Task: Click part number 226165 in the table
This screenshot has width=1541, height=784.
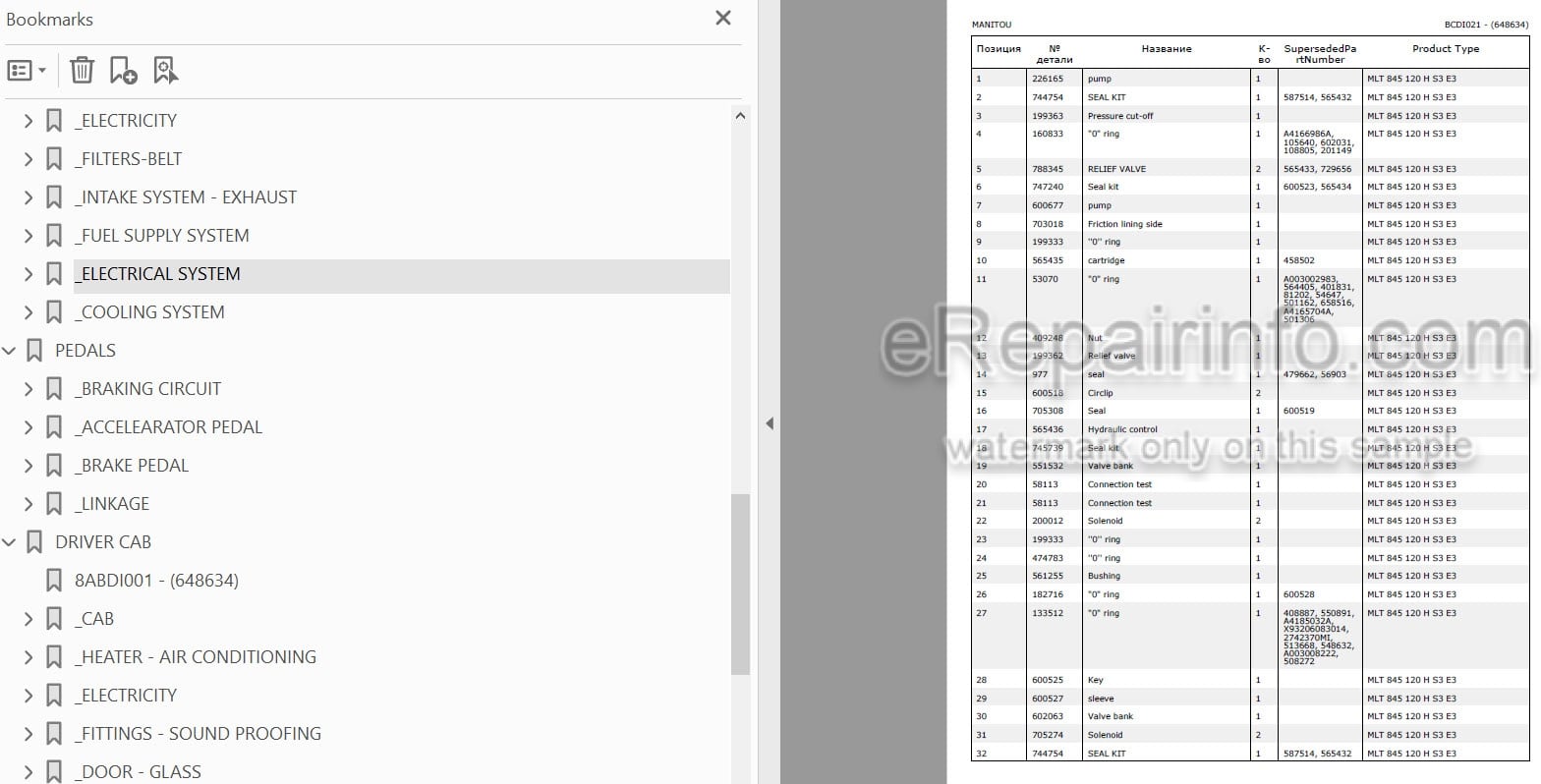Action: (1048, 79)
